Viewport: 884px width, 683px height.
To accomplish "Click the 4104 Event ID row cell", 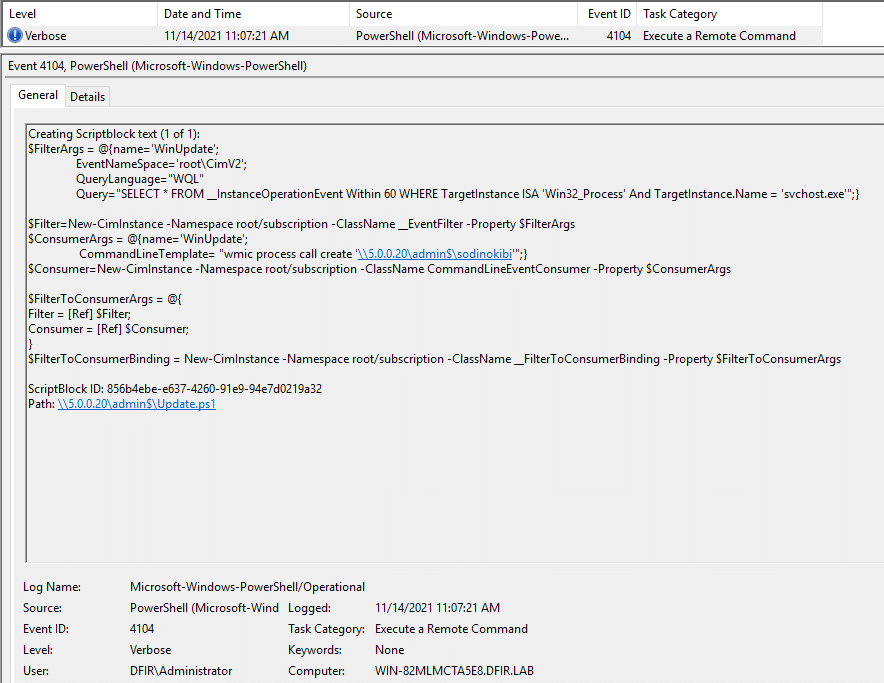I will click(618, 36).
